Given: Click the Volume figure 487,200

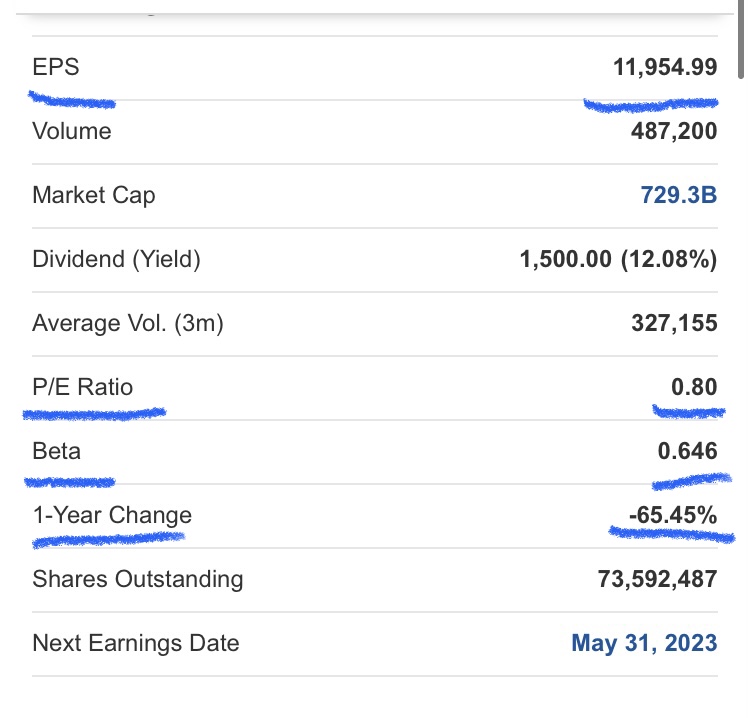Looking at the screenshot, I should (x=673, y=131).
